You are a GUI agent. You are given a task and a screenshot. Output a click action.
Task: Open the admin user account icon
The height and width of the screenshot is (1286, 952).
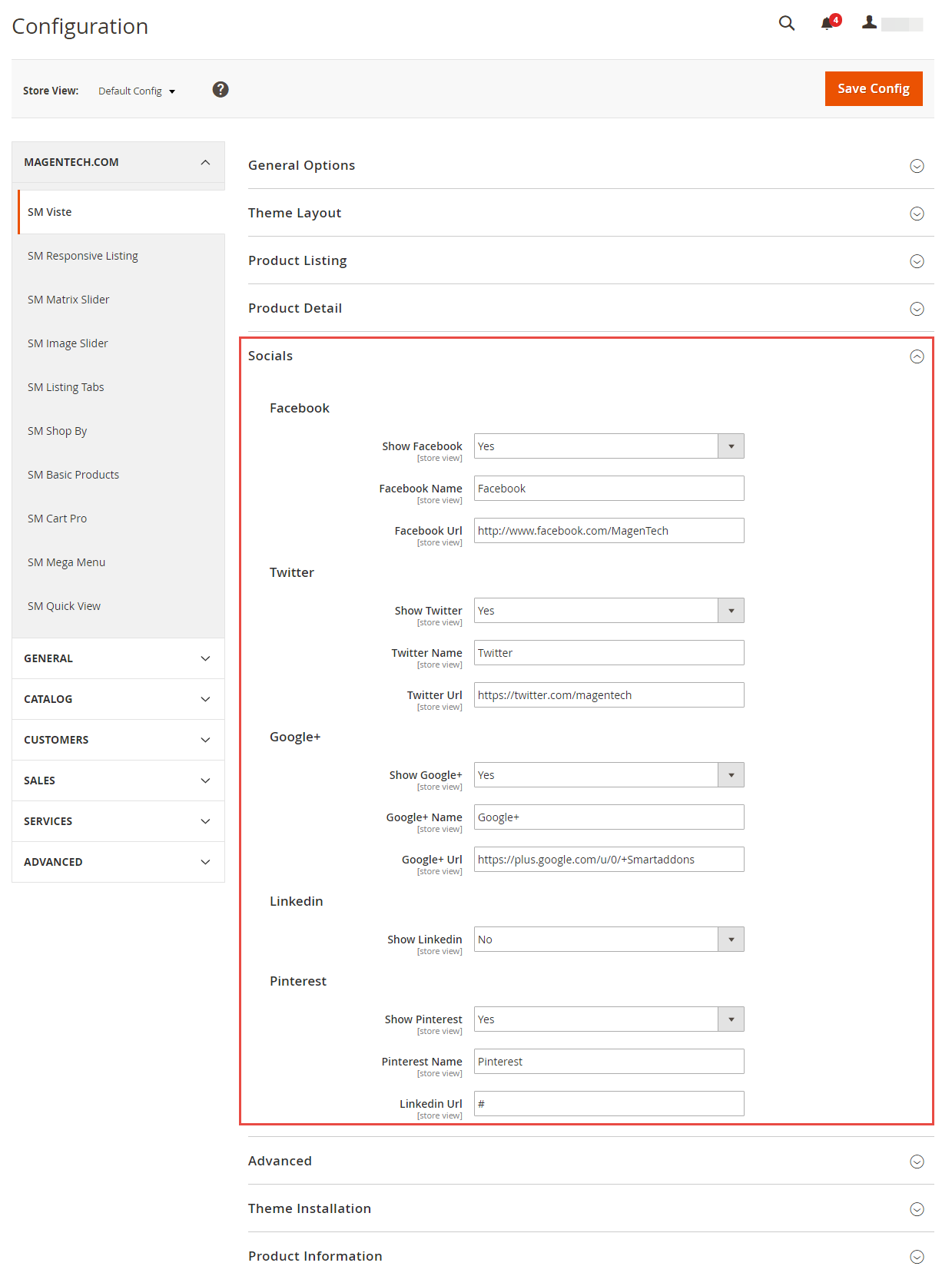pos(869,22)
